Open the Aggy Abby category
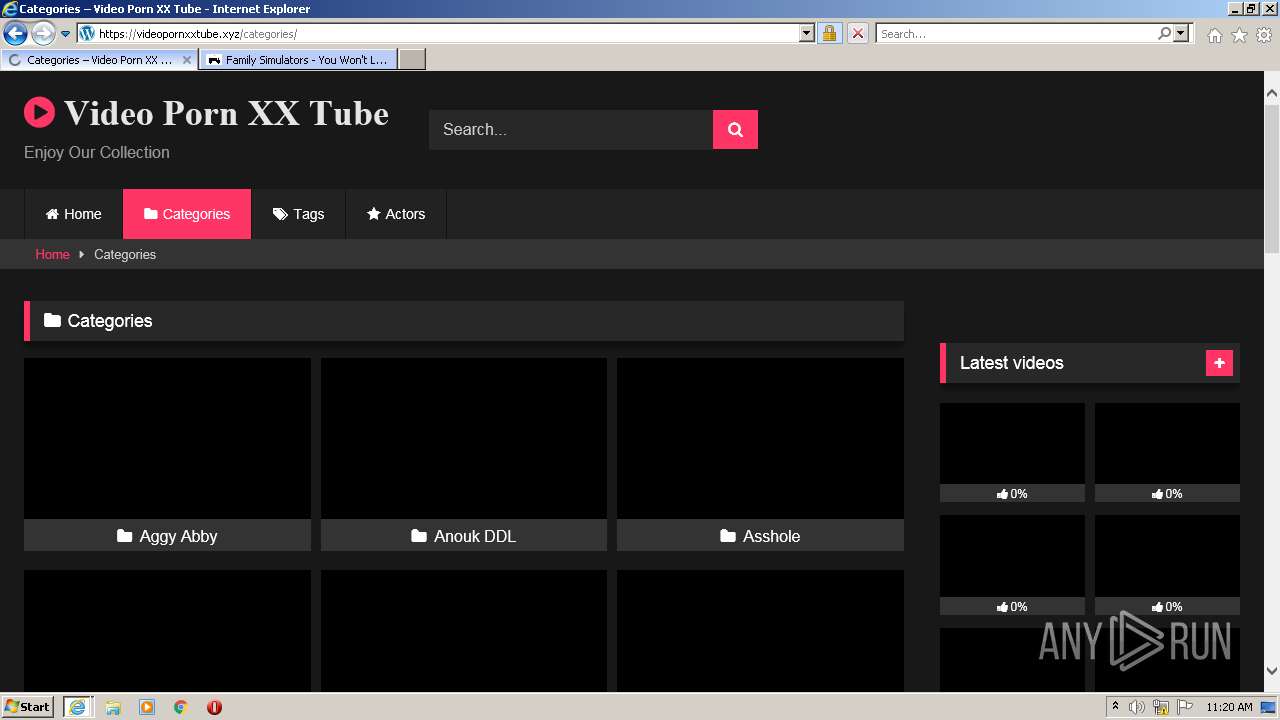This screenshot has width=1280, height=720. 167,536
